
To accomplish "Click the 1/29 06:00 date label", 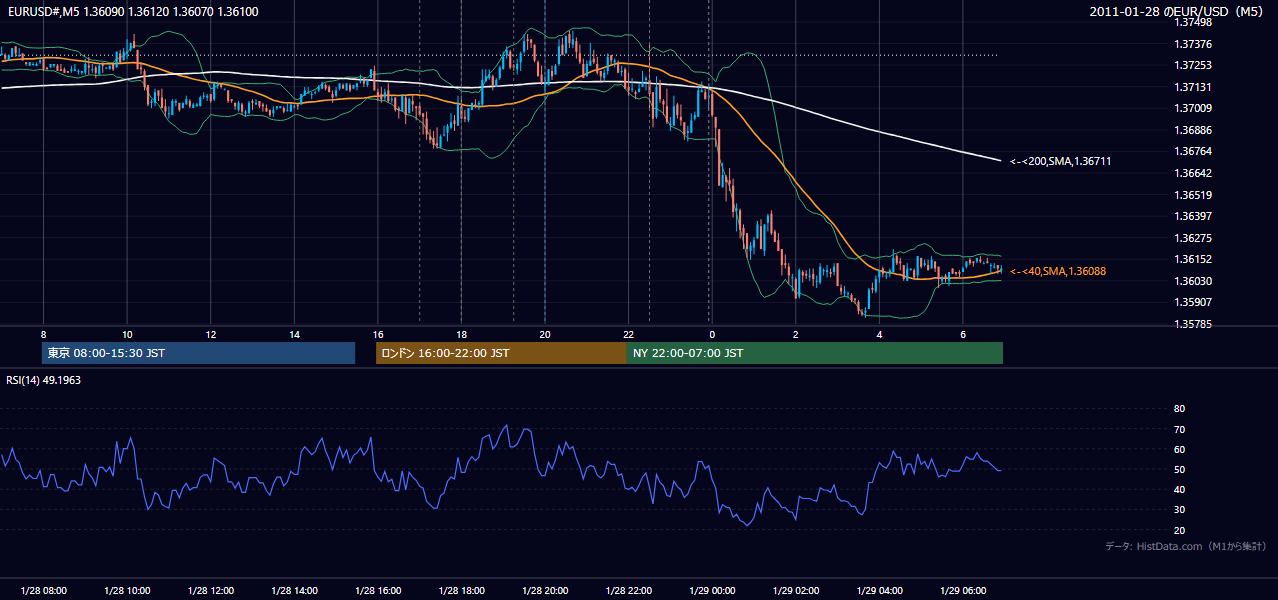I will [x=963, y=591].
